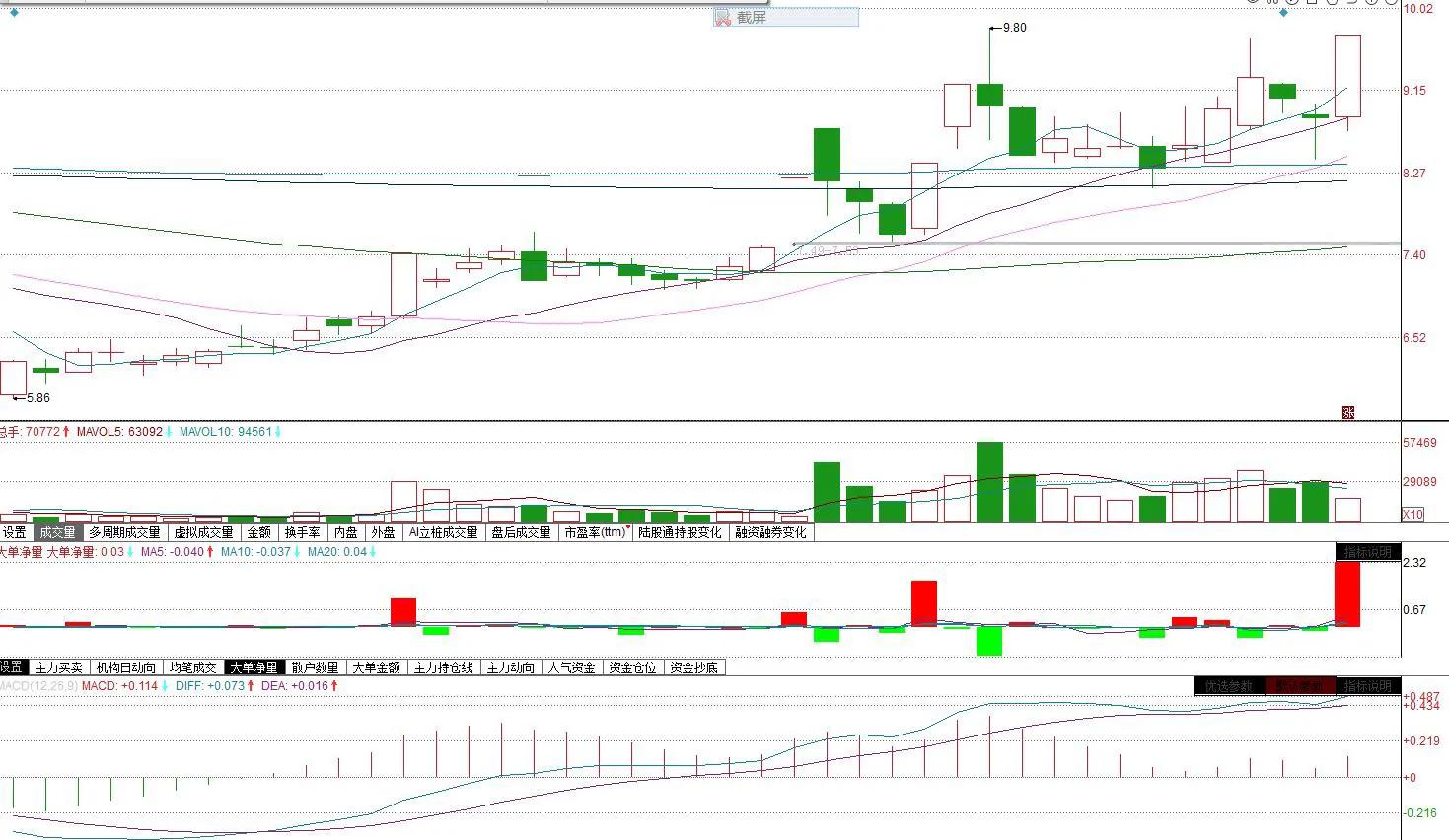The width and height of the screenshot is (1449, 840).
Task: Open the 融资融券变化 tab
Action: click(770, 532)
